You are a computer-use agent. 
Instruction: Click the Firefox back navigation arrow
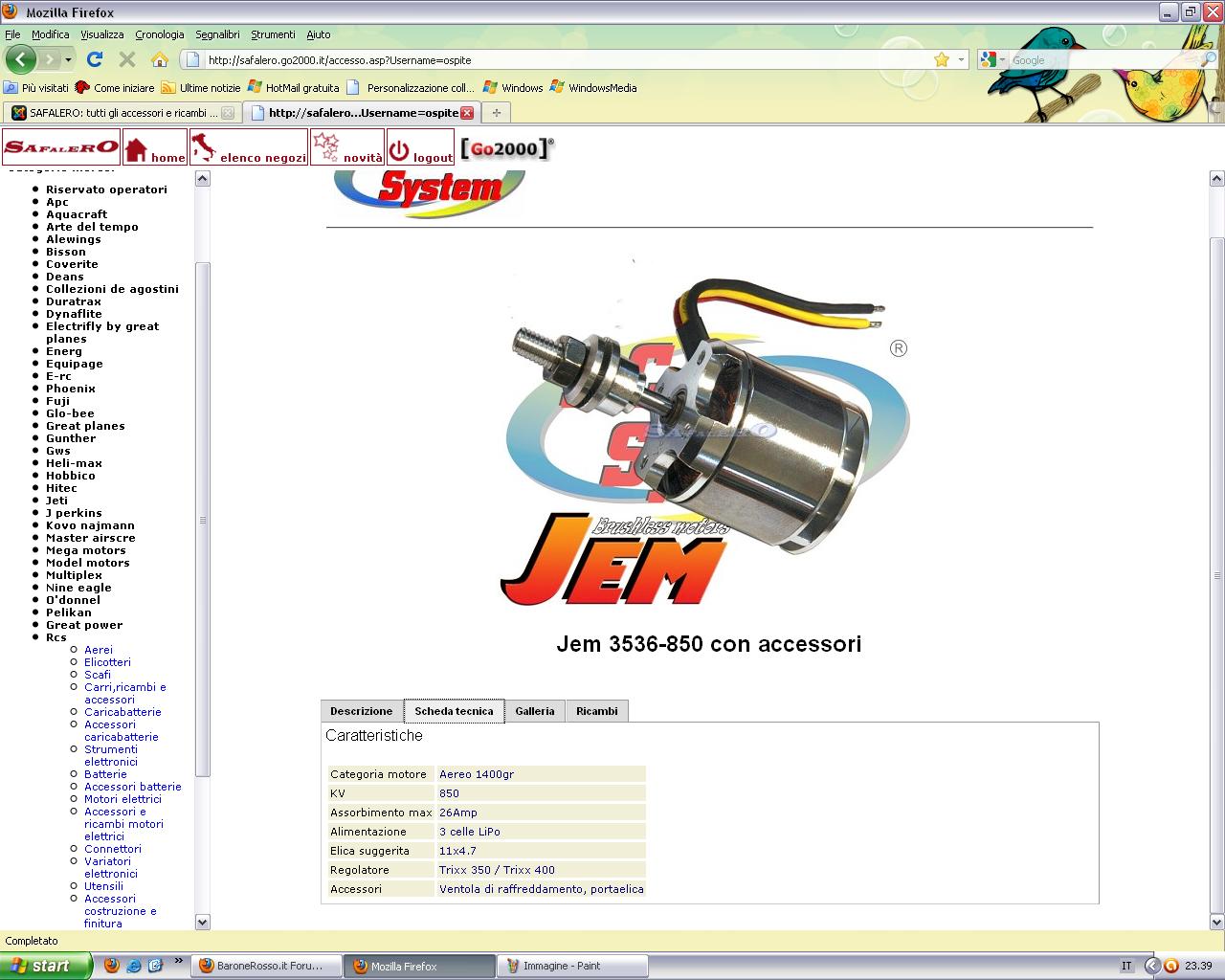(20, 59)
